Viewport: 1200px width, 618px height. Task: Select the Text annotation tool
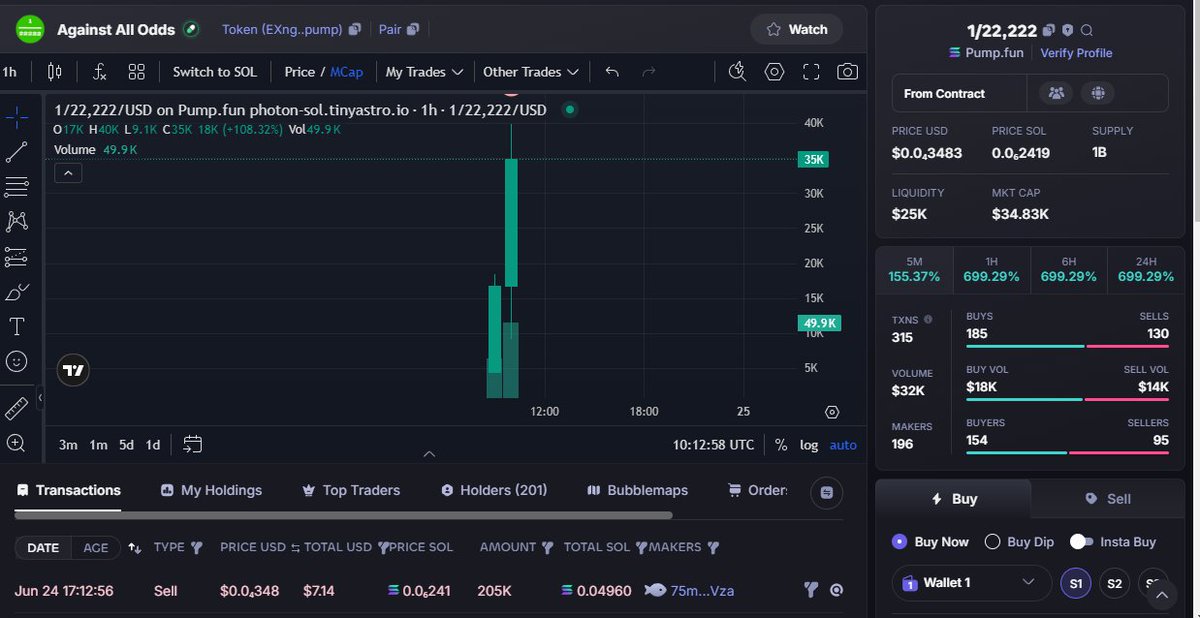[x=16, y=327]
